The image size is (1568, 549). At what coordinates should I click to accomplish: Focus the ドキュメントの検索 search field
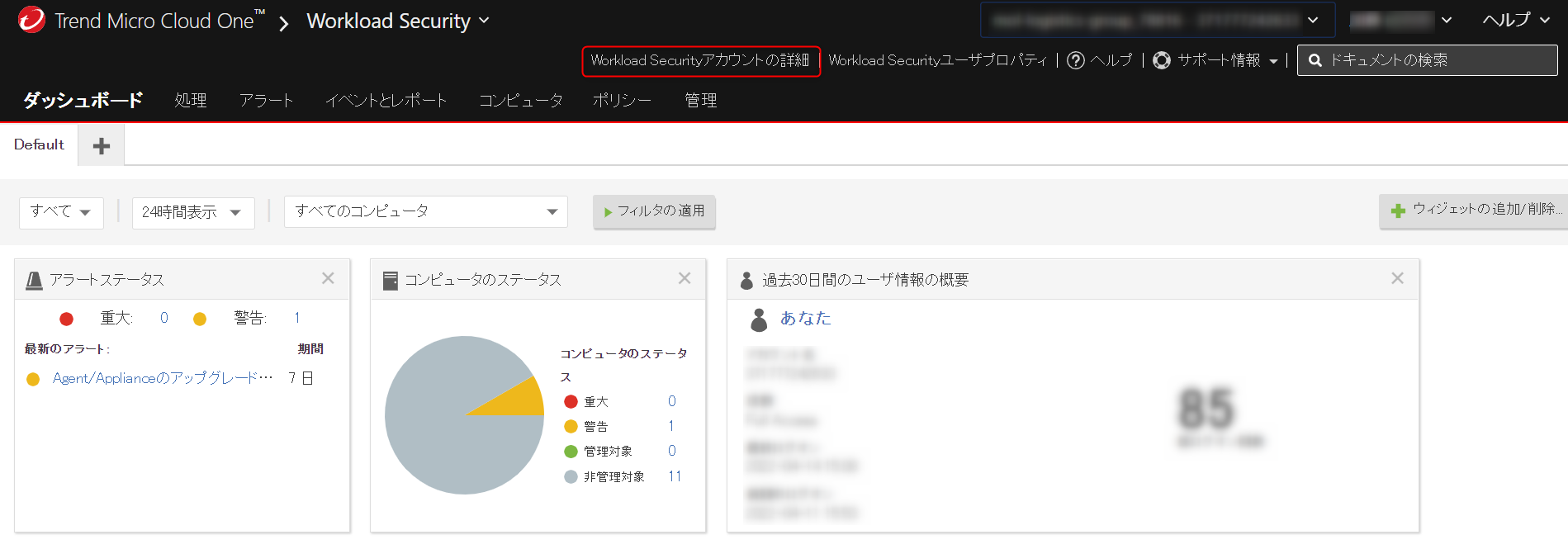click(1428, 60)
